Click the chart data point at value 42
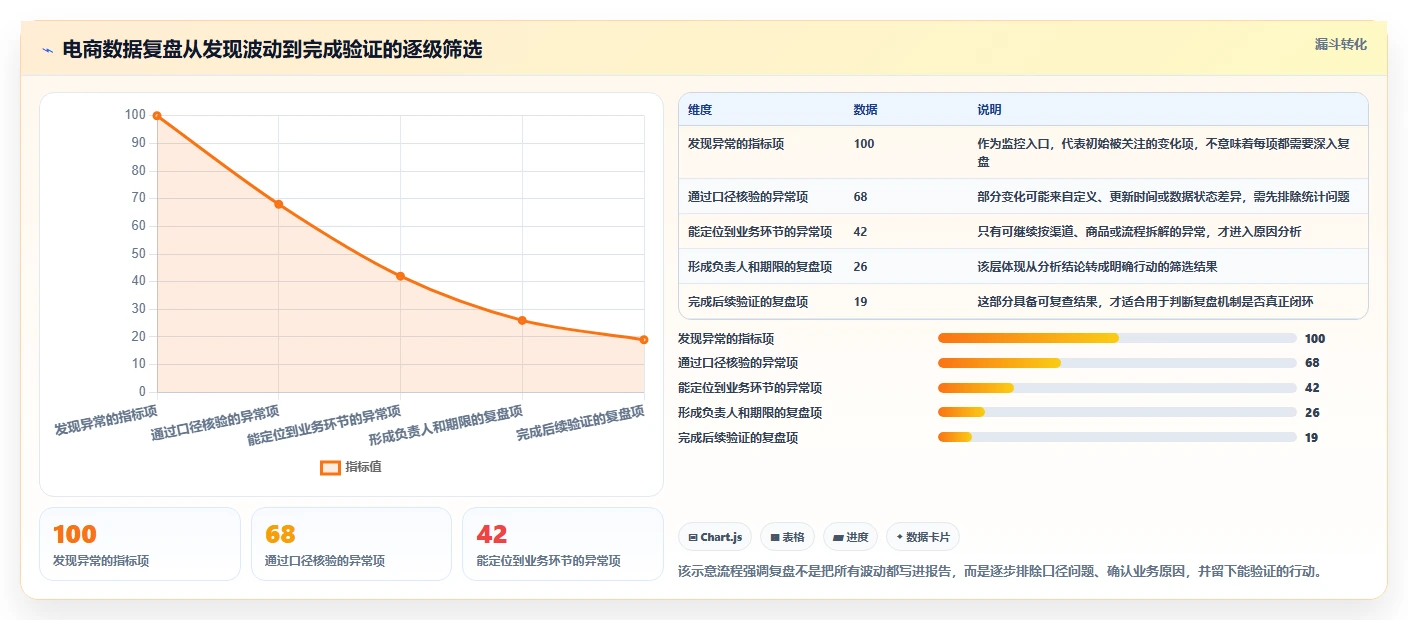Viewport: 1408px width, 620px height. pos(400,276)
